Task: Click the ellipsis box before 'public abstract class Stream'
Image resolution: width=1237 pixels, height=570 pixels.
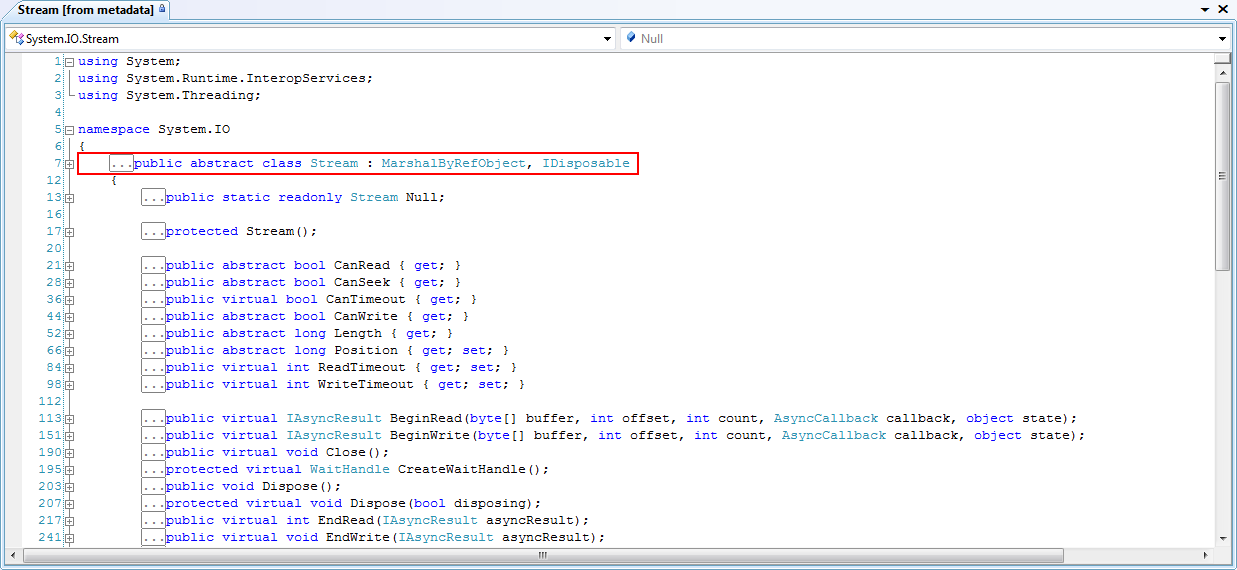Action: click(122, 163)
